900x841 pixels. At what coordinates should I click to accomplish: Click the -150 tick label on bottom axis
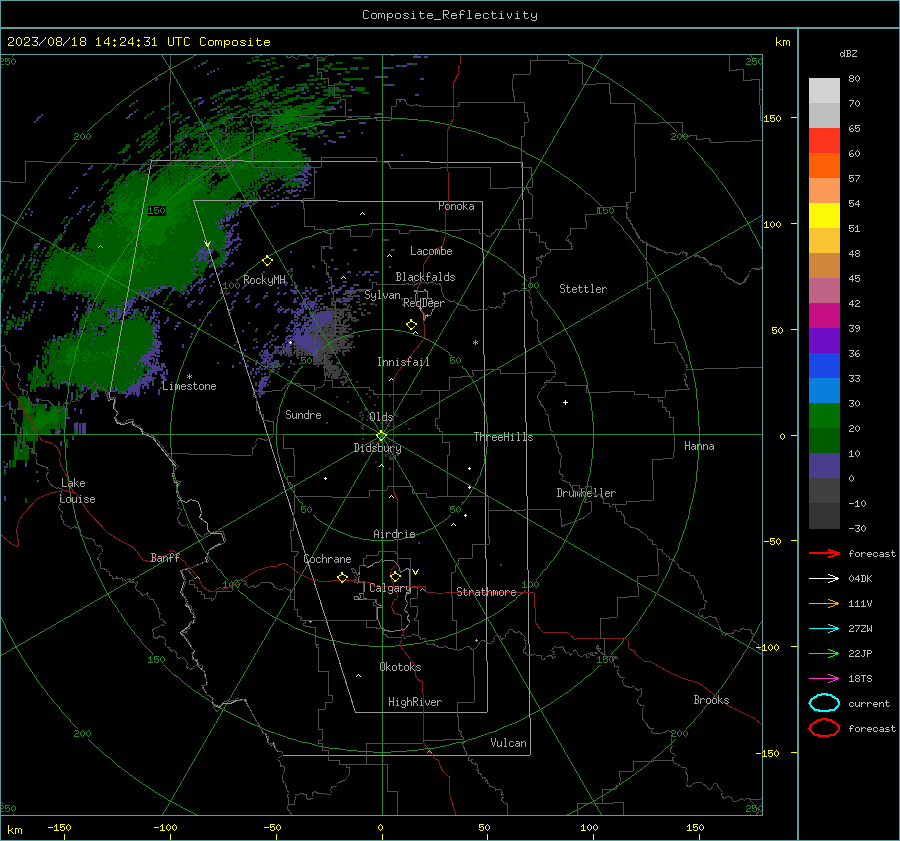[59, 827]
